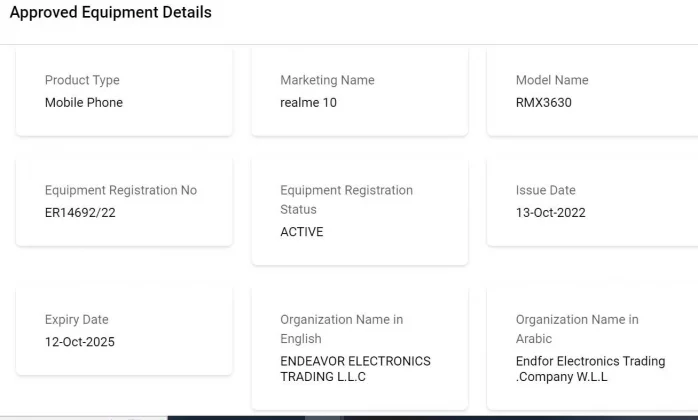Viewport: 698px width, 420px height.
Task: Click the ACTIVE status value
Action: (302, 232)
